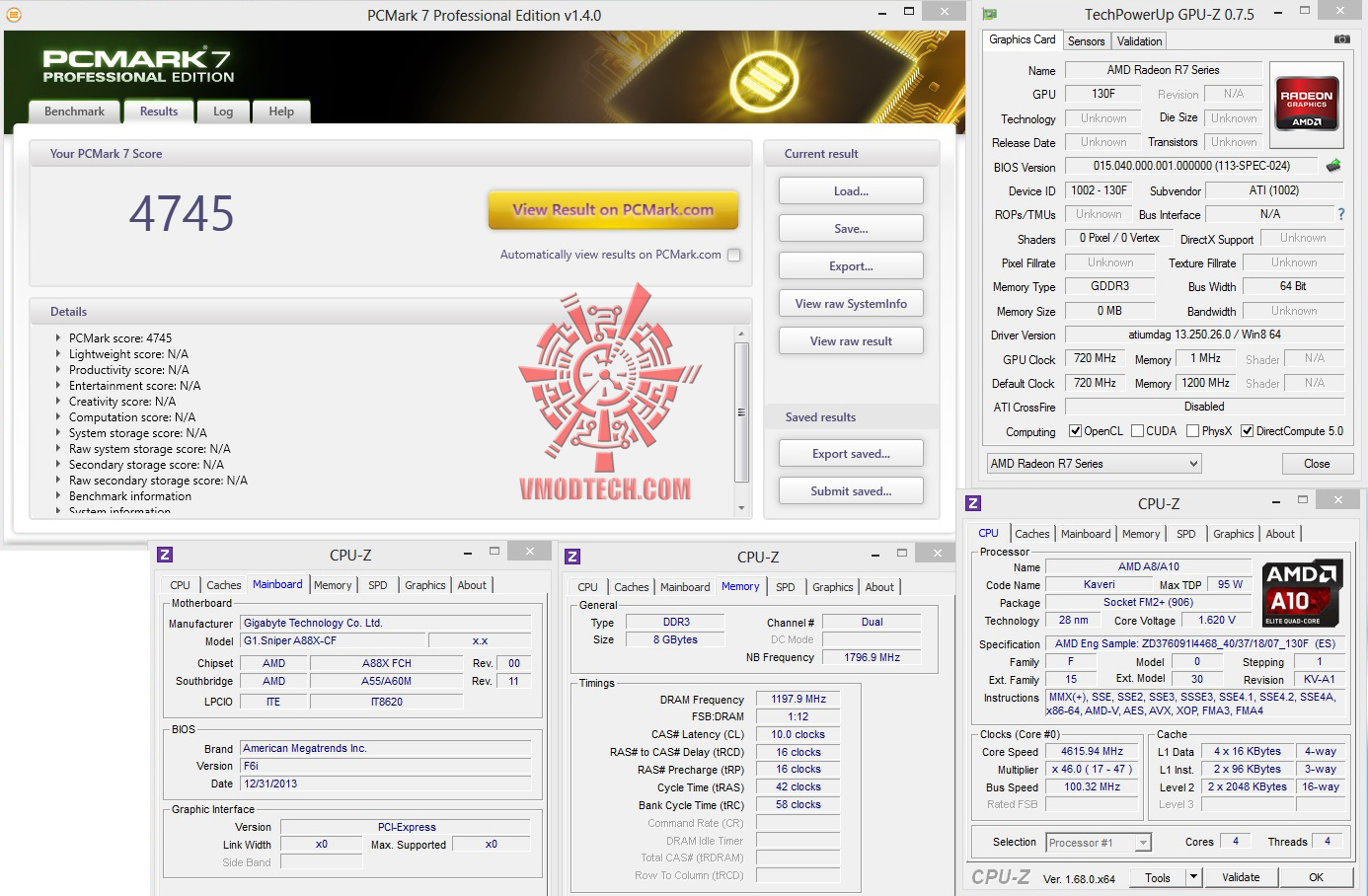Toggle the OpenCL checkbox in GPU-Z
Screen dimensions: 1368x896
tap(1076, 431)
